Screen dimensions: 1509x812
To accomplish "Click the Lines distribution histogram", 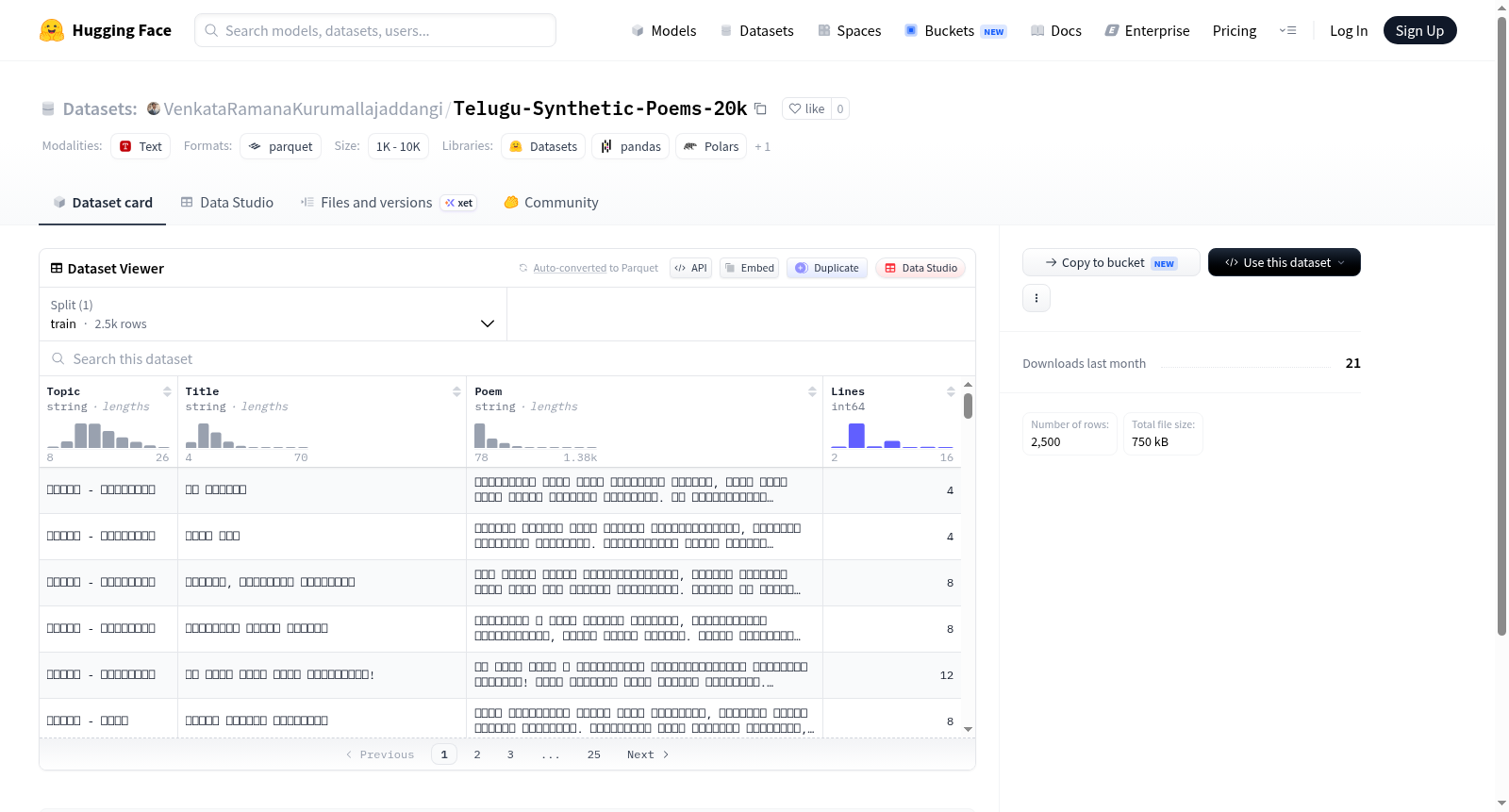I will (x=892, y=435).
